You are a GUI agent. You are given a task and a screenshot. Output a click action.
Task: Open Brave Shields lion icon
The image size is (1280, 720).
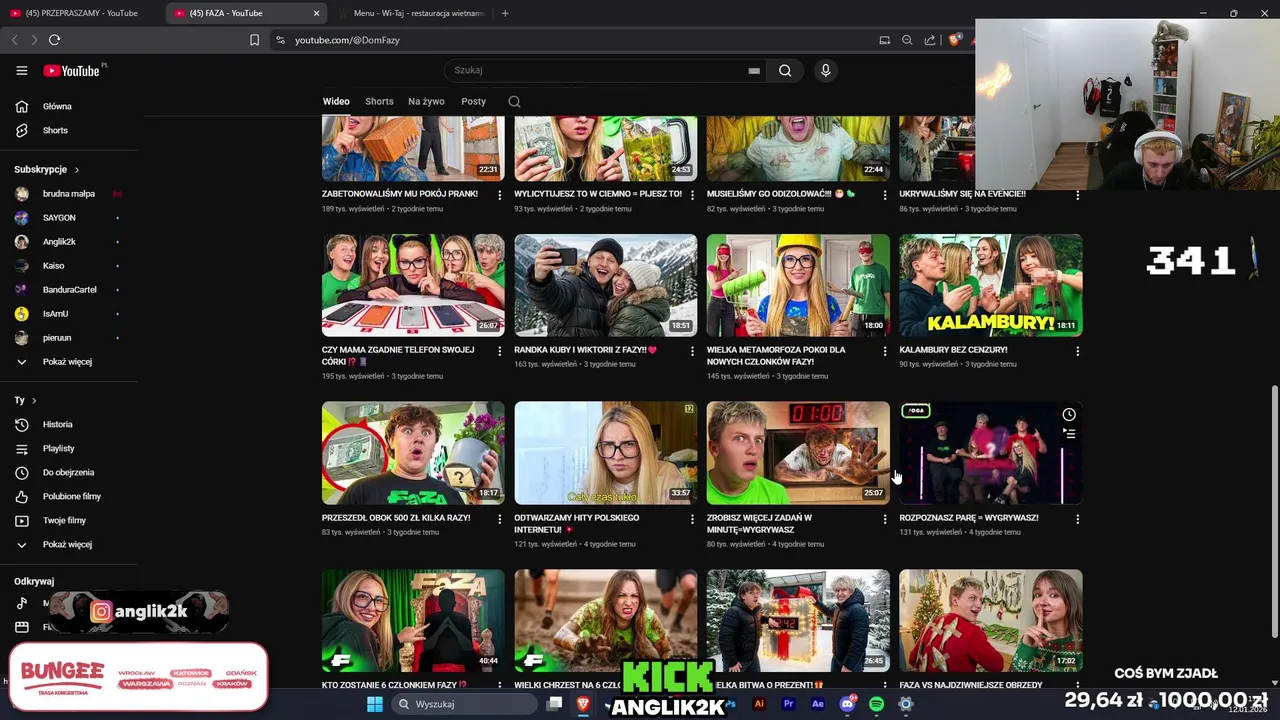click(954, 40)
